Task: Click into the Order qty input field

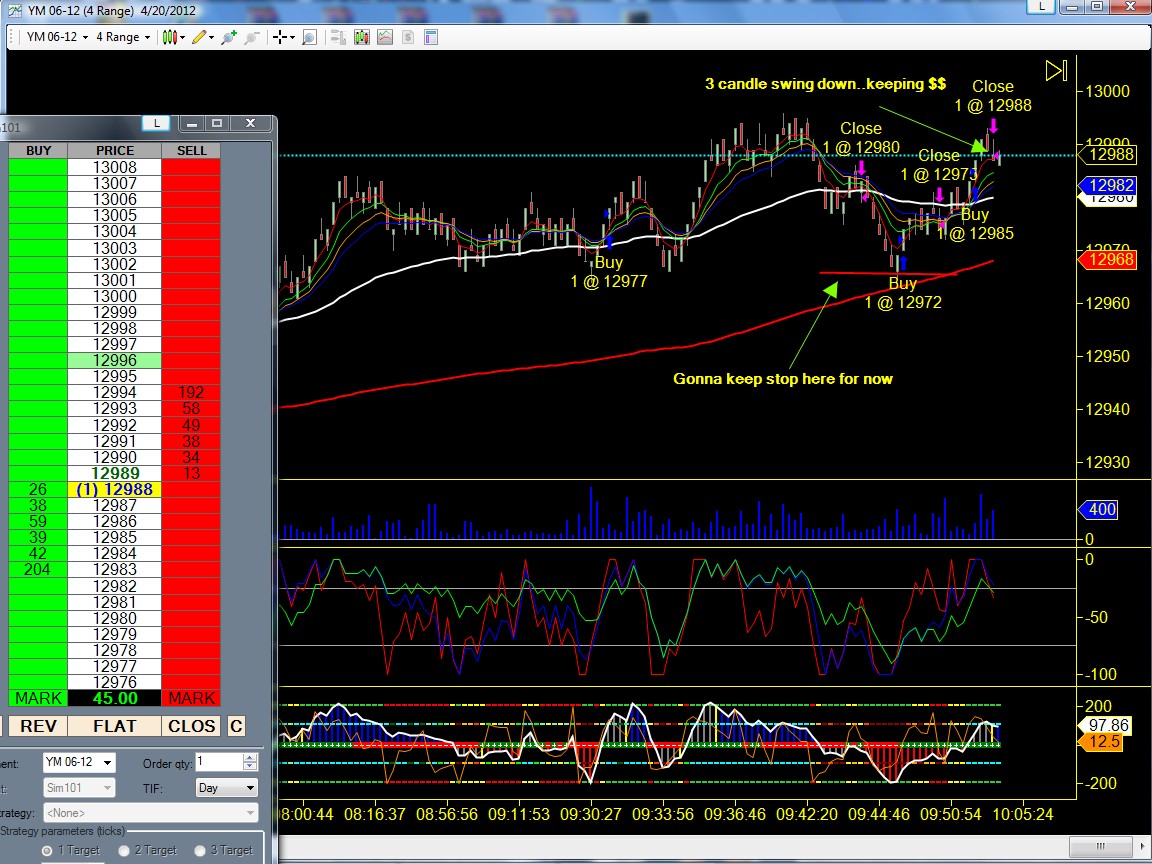Action: 219,763
